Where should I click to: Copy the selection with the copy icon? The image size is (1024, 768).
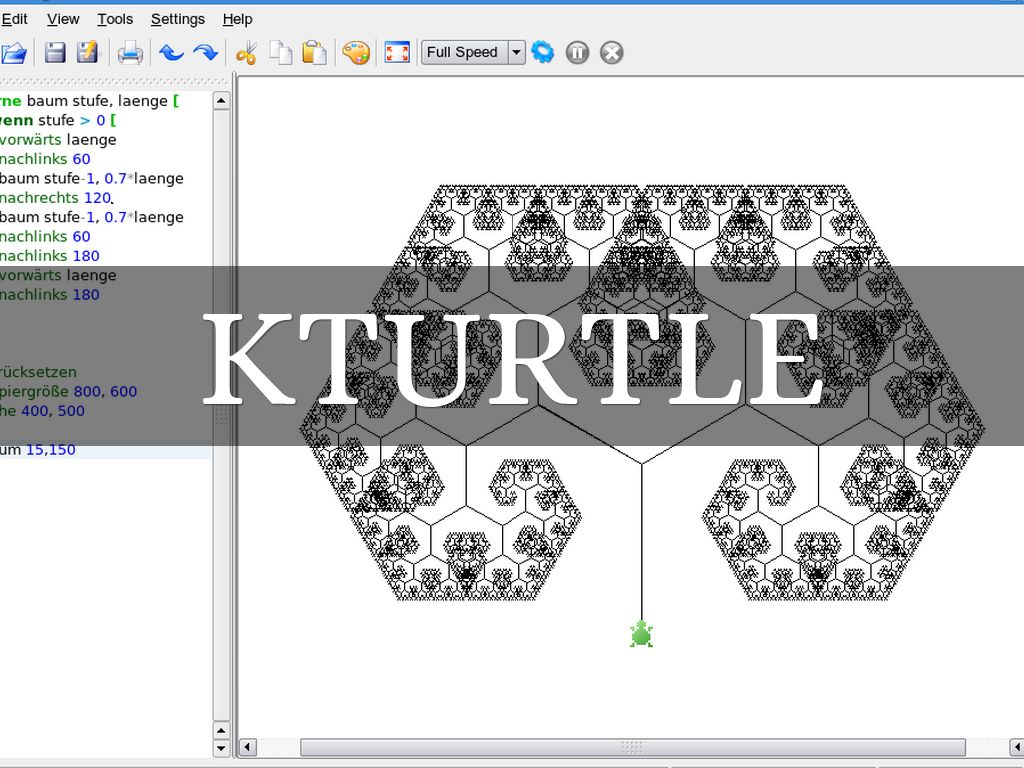point(281,53)
